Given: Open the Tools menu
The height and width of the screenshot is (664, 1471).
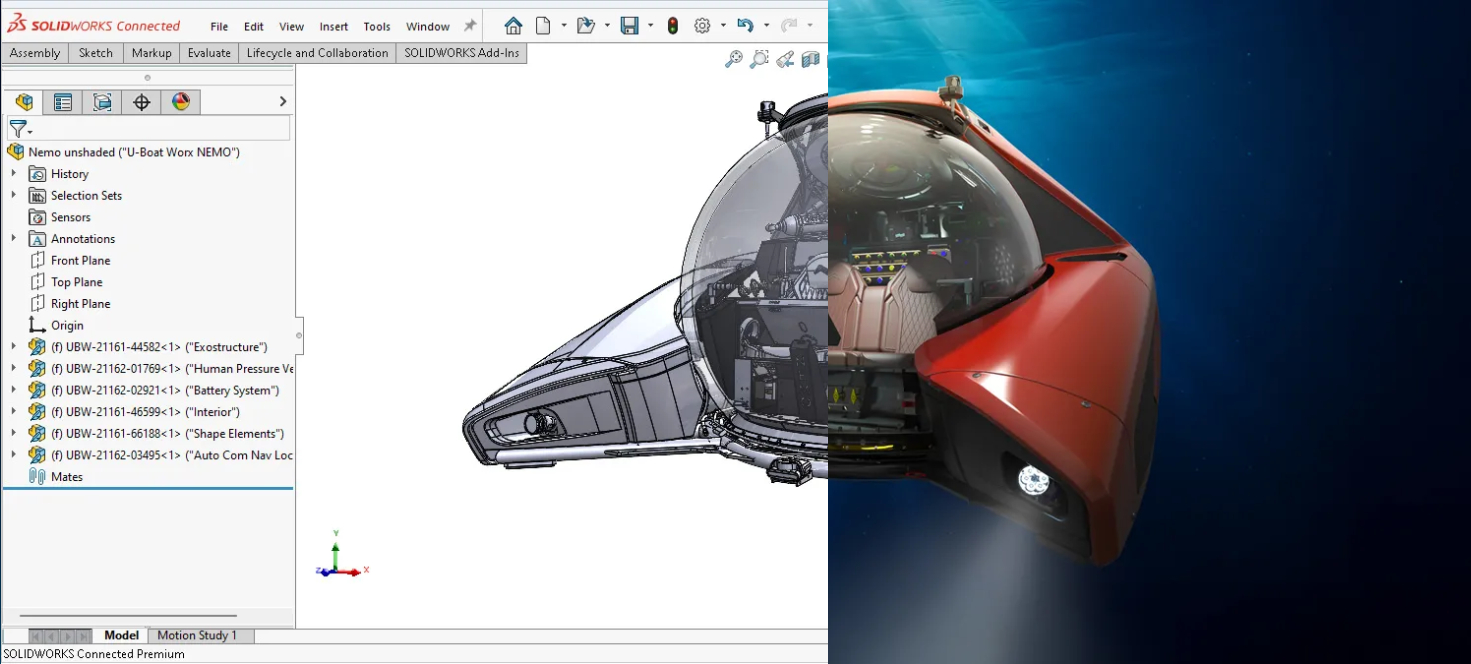Looking at the screenshot, I should coord(377,26).
